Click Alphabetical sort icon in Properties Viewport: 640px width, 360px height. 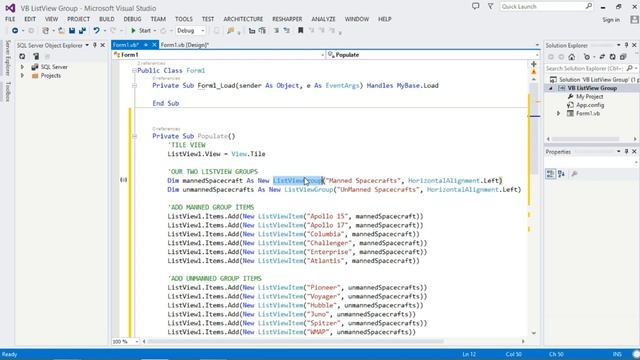point(562,174)
